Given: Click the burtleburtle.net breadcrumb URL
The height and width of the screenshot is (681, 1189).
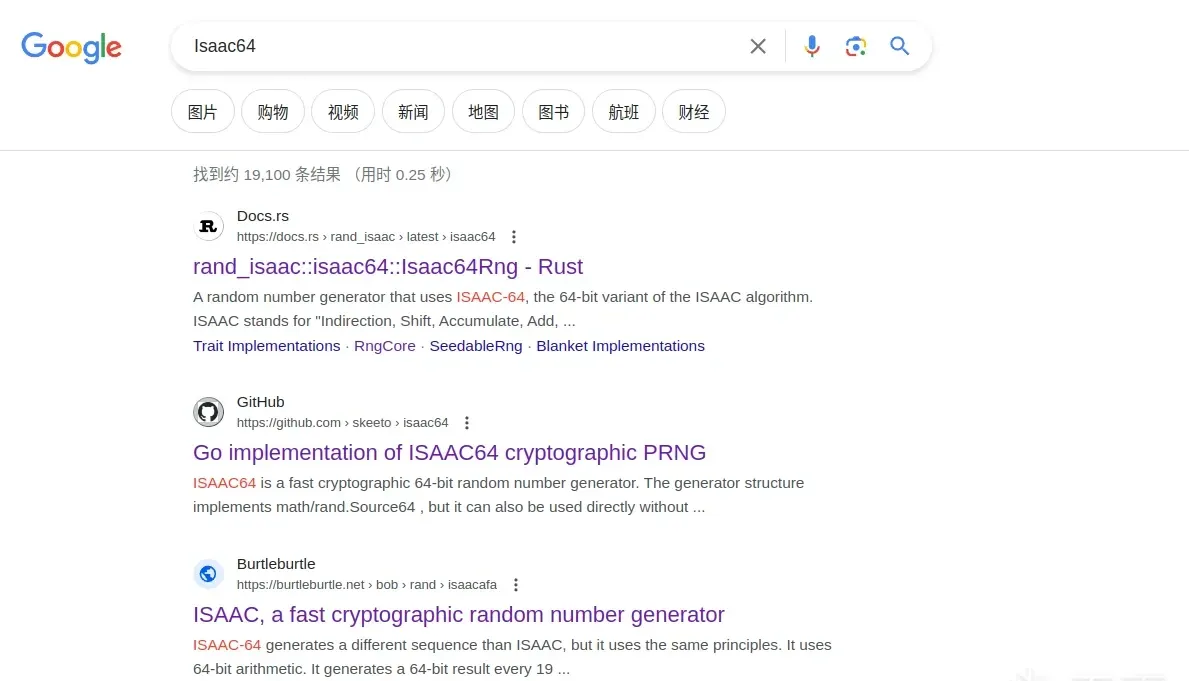Looking at the screenshot, I should tap(366, 585).
